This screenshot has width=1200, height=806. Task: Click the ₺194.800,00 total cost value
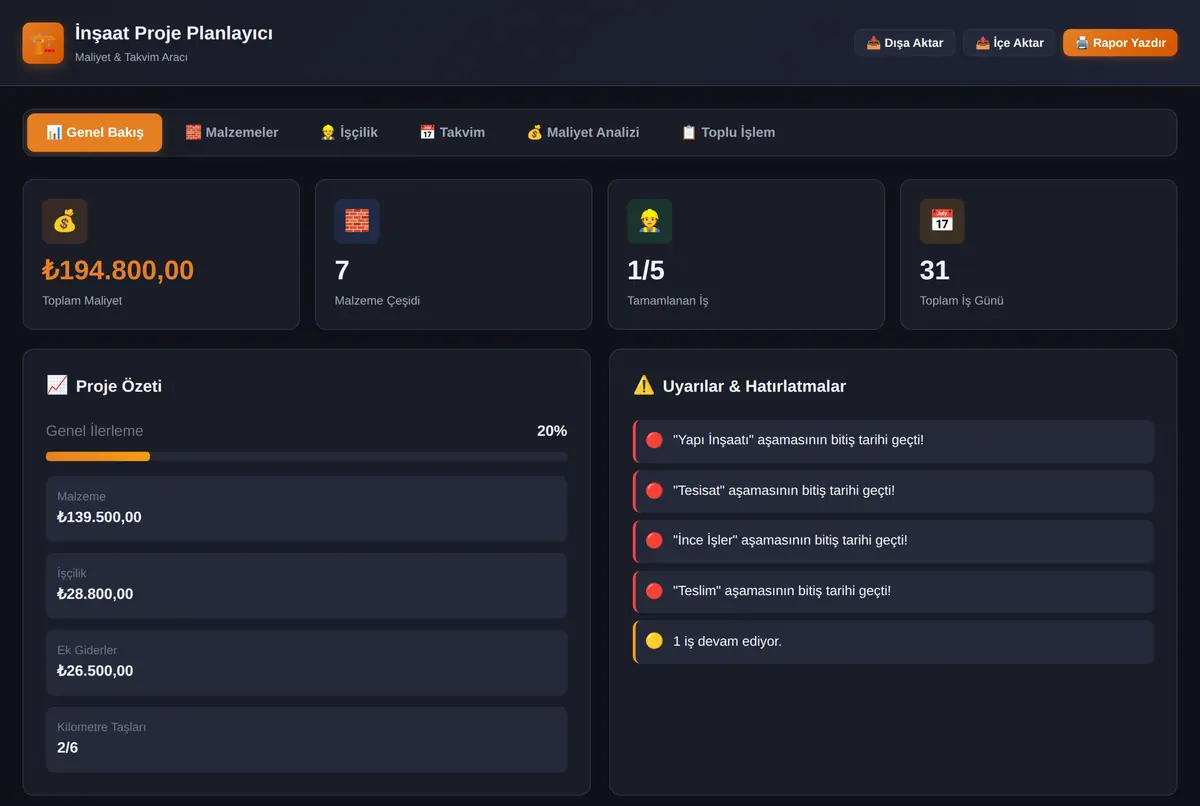[x=118, y=270]
